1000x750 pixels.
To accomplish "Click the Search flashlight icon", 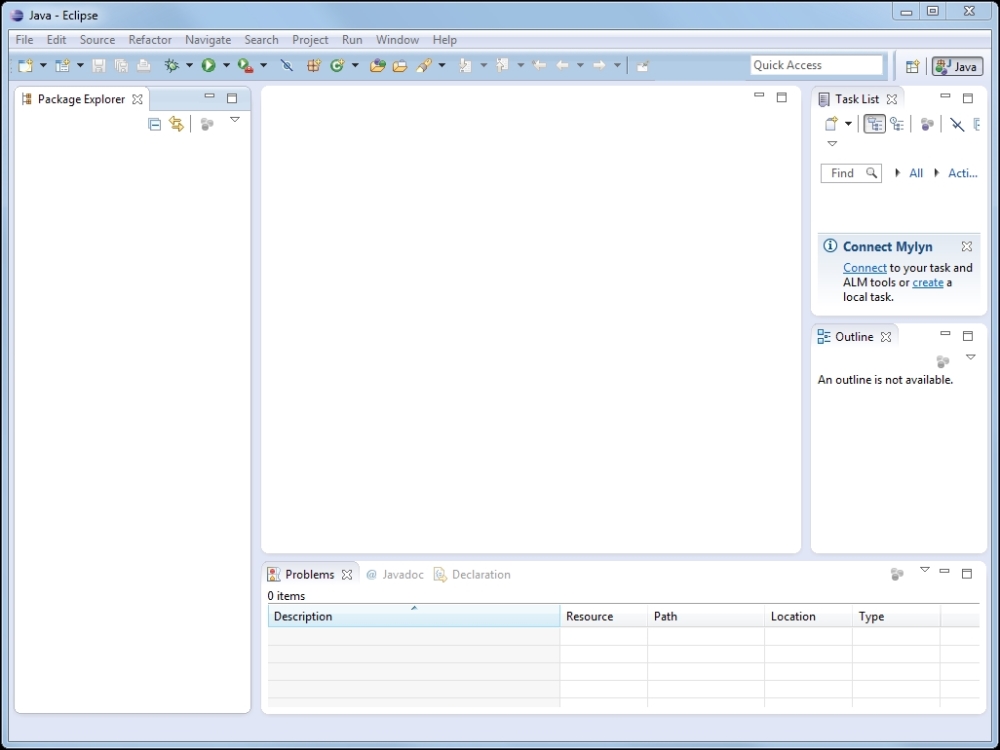I will coord(423,65).
